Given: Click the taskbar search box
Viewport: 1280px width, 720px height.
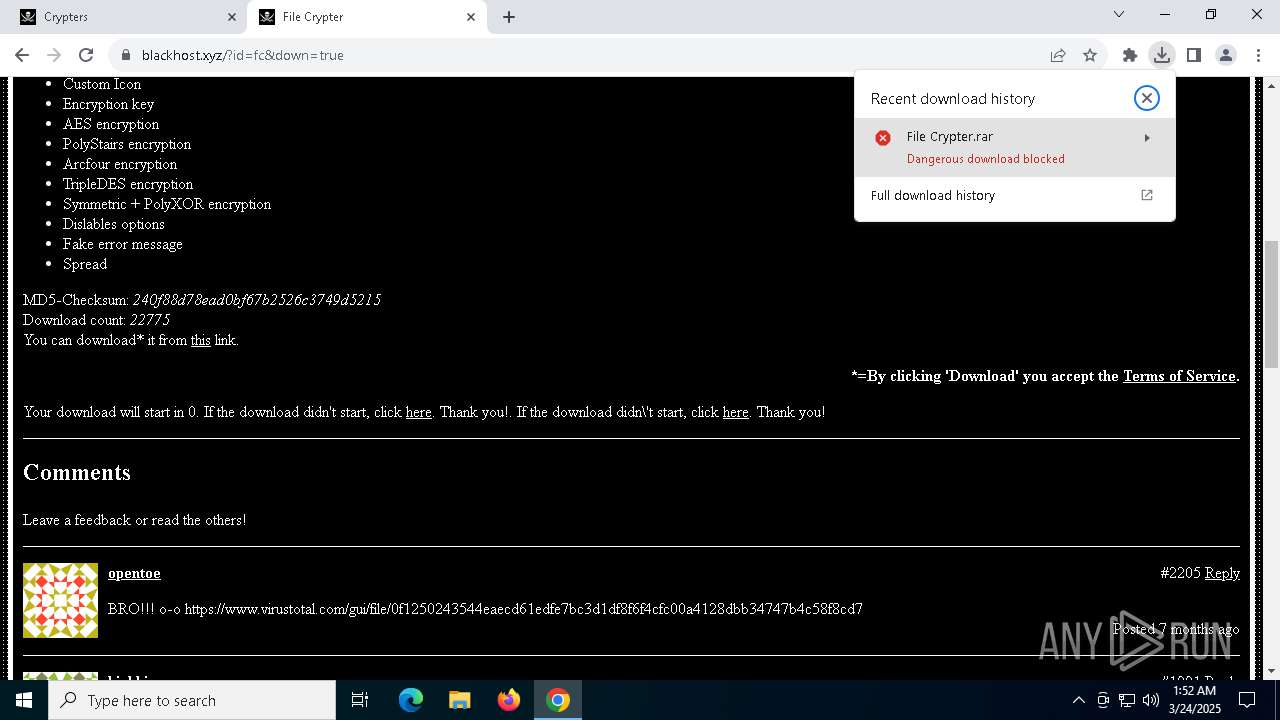Looking at the screenshot, I should pos(192,700).
